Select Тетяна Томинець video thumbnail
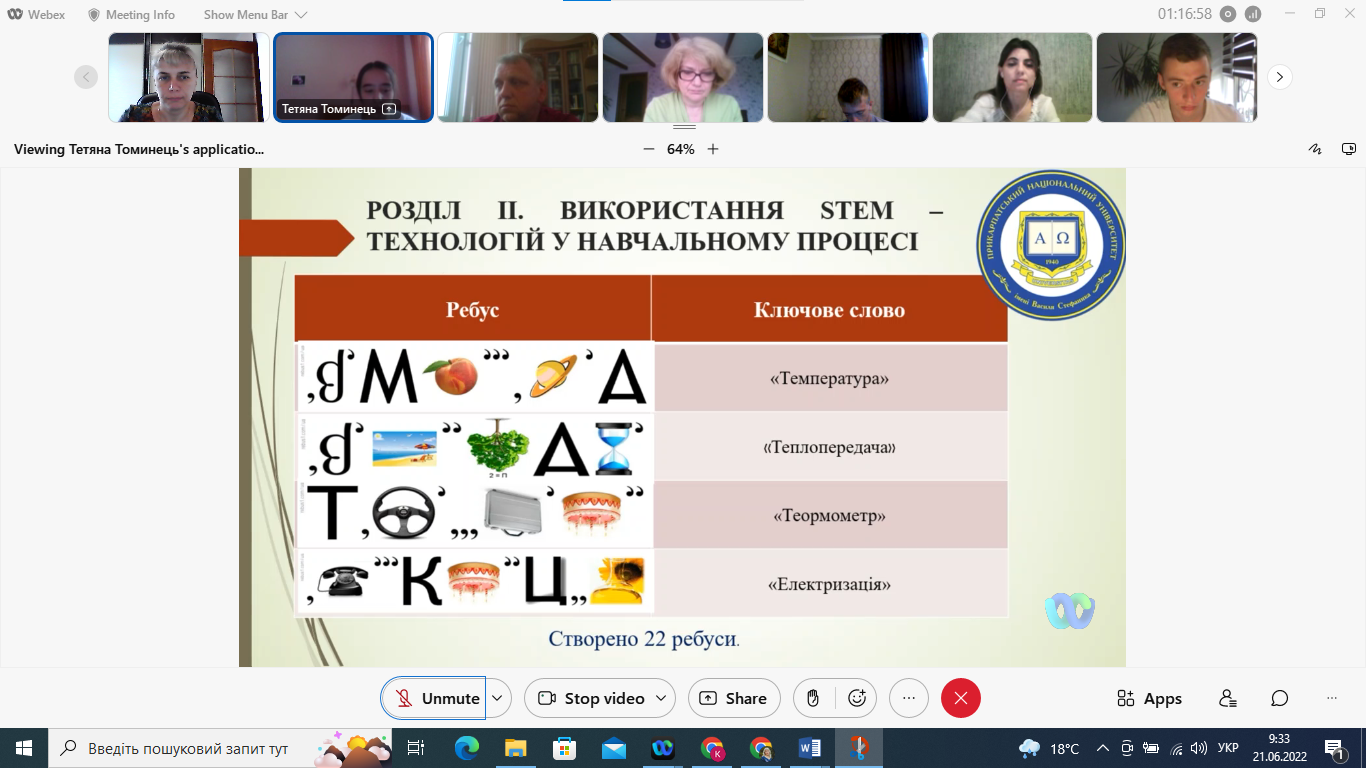 click(x=354, y=77)
